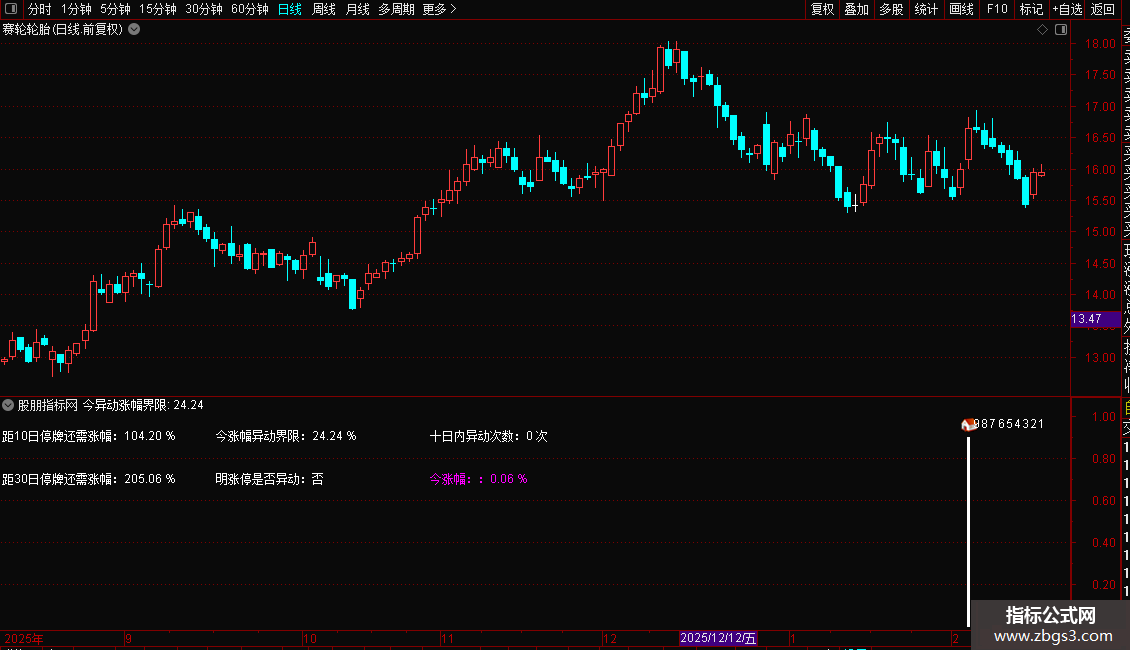Select the 15分钟 period
Image resolution: width=1130 pixels, height=650 pixels.
tap(158, 9)
